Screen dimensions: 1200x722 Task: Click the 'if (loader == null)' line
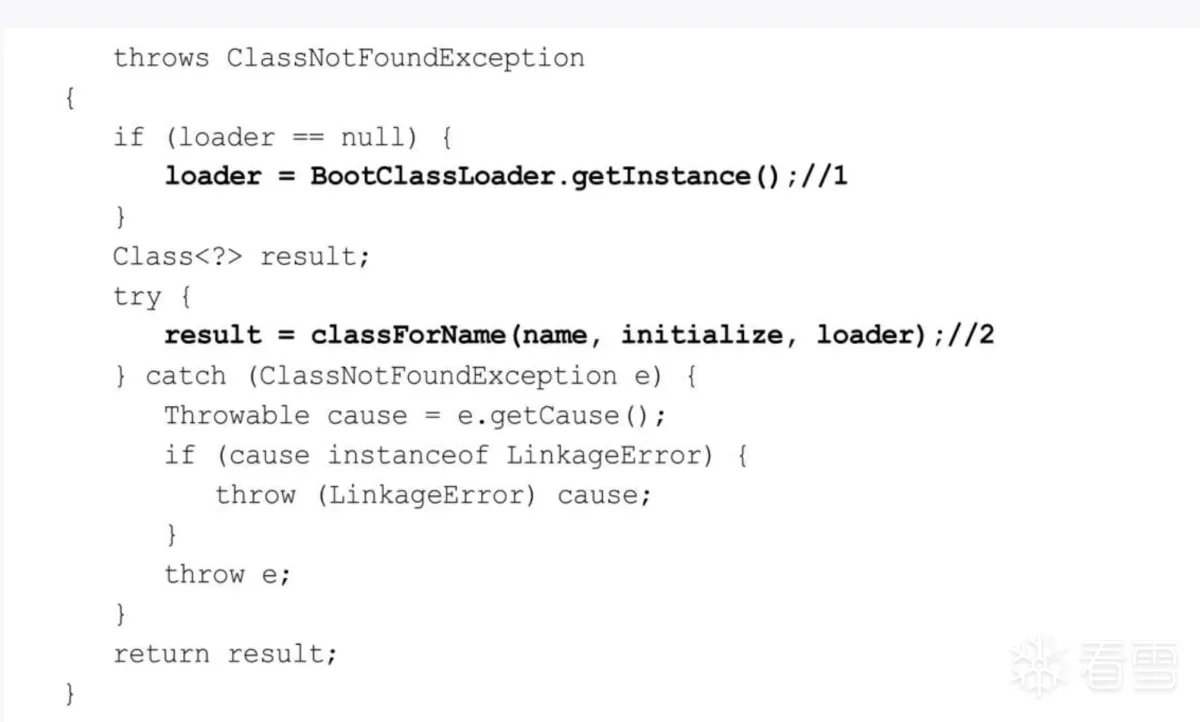(x=283, y=137)
